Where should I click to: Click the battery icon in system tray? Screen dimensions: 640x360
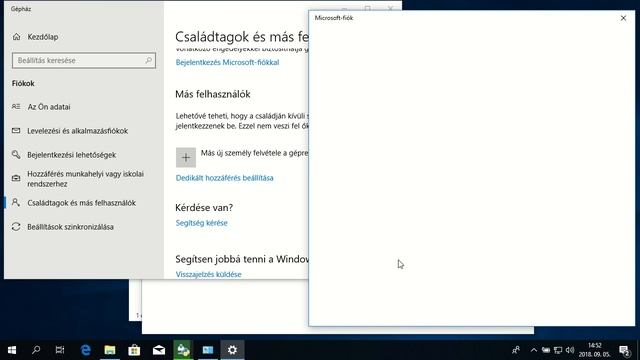click(x=546, y=350)
